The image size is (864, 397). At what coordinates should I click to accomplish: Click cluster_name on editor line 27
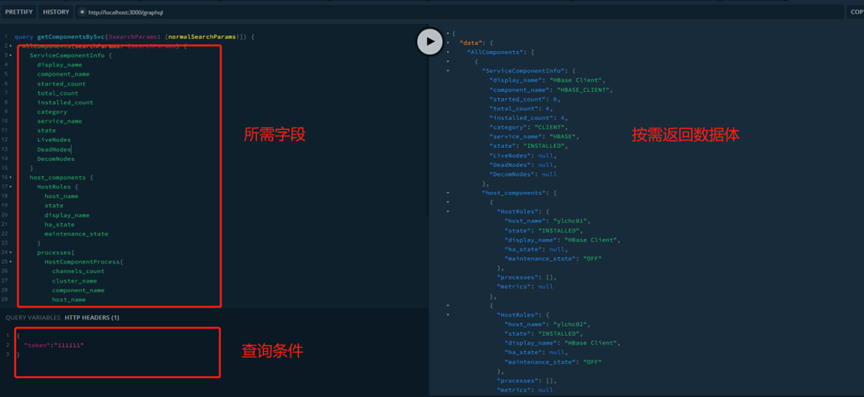coord(74,281)
